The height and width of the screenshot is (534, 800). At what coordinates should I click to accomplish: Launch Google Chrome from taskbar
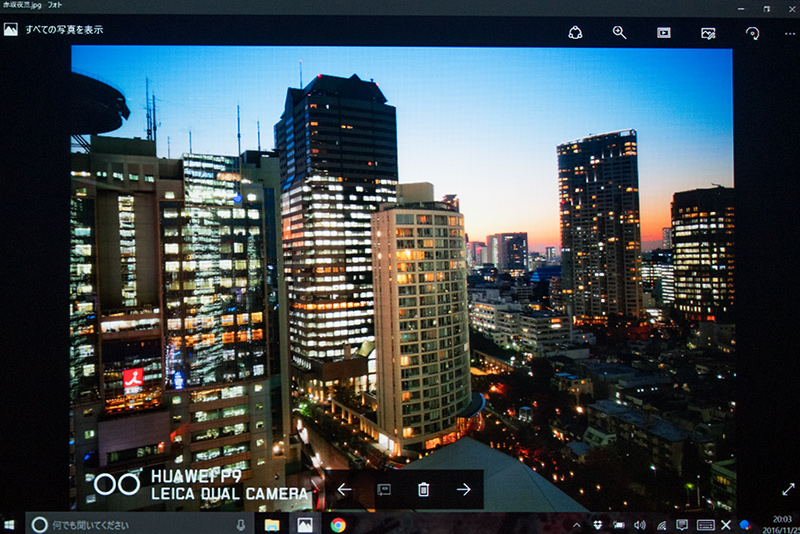pyautogui.click(x=338, y=525)
